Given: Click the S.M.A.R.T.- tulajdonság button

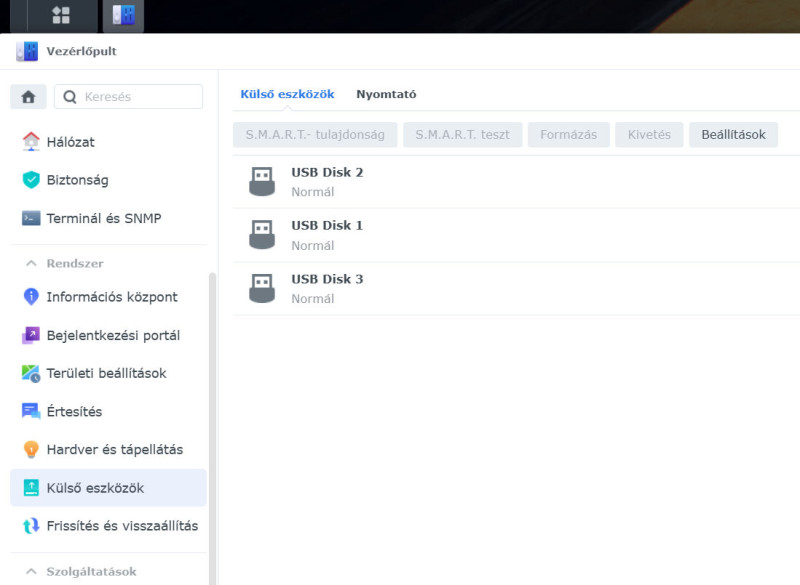Looking at the screenshot, I should click(315, 135).
